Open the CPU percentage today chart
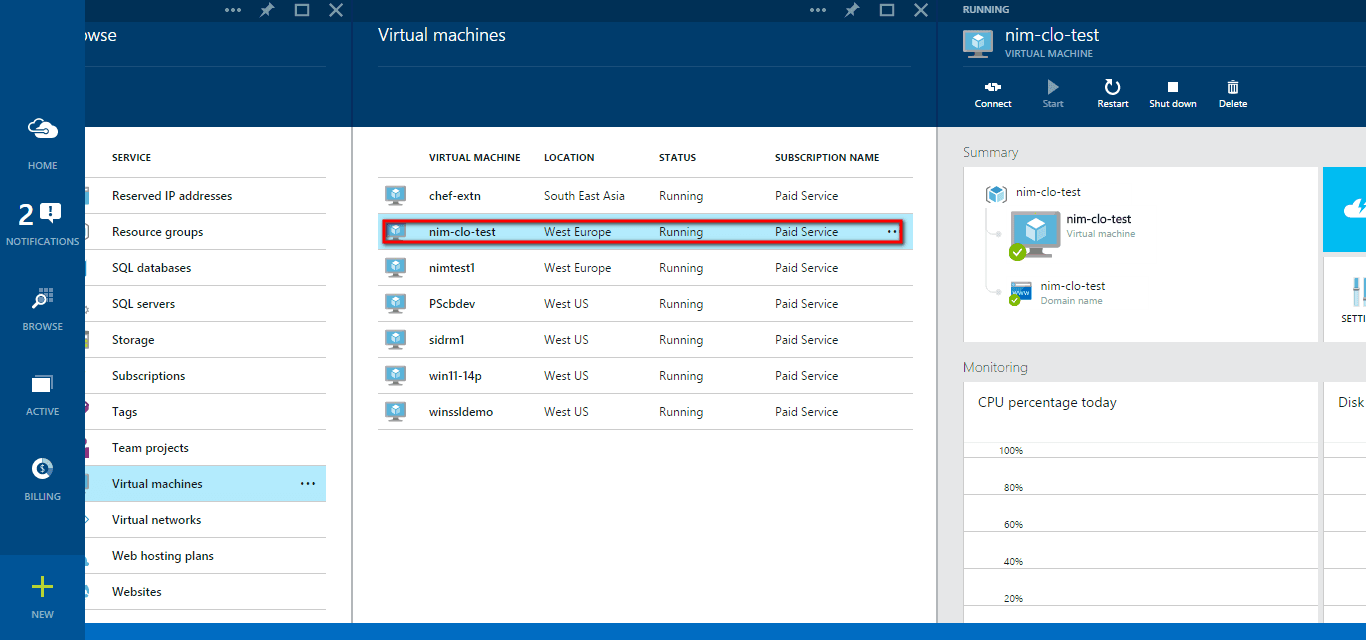1366x640 pixels. point(1140,500)
